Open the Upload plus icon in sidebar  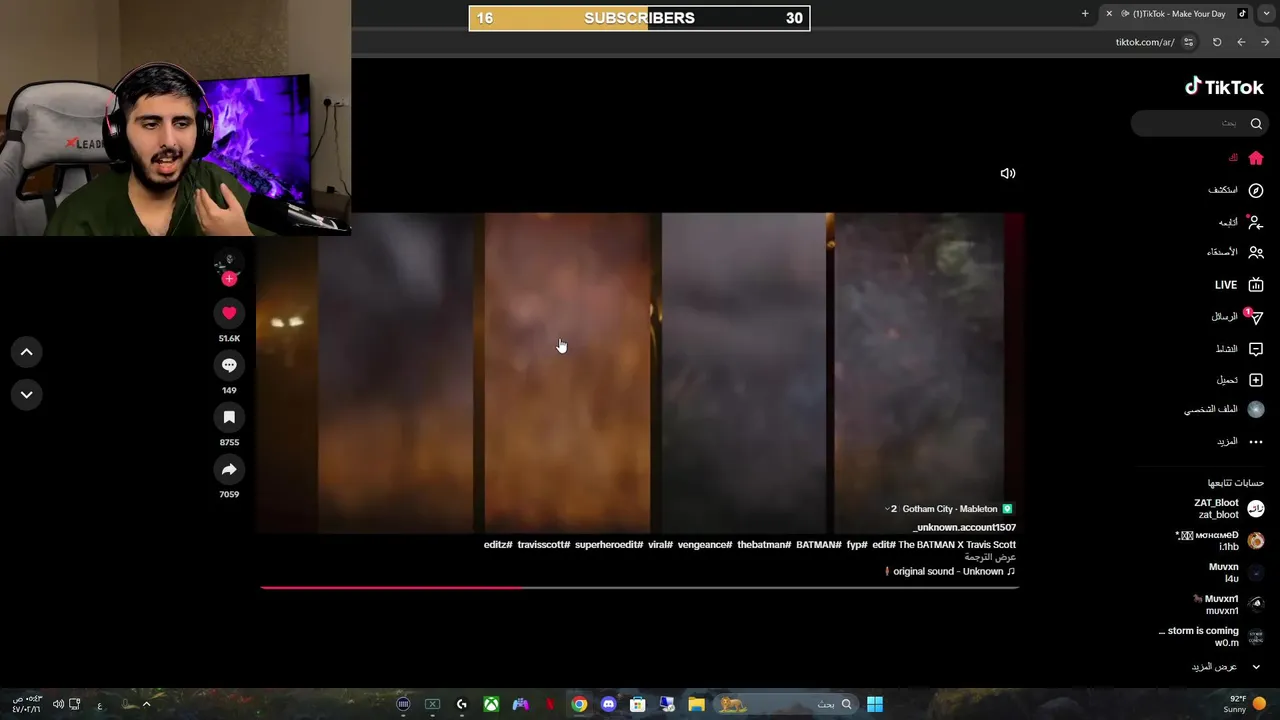tap(1256, 380)
